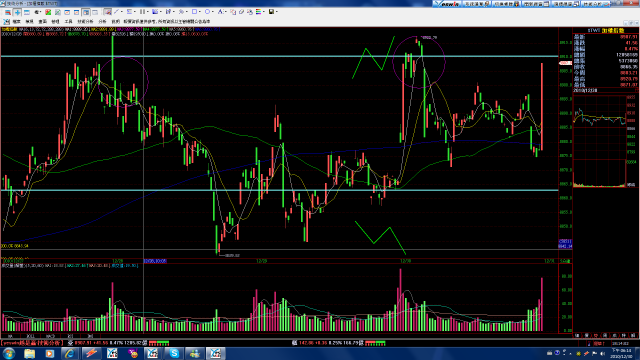This screenshot has height=360, width=640.
Task: Open Windows Explorer folder on the taskbar
Action: tap(29, 353)
